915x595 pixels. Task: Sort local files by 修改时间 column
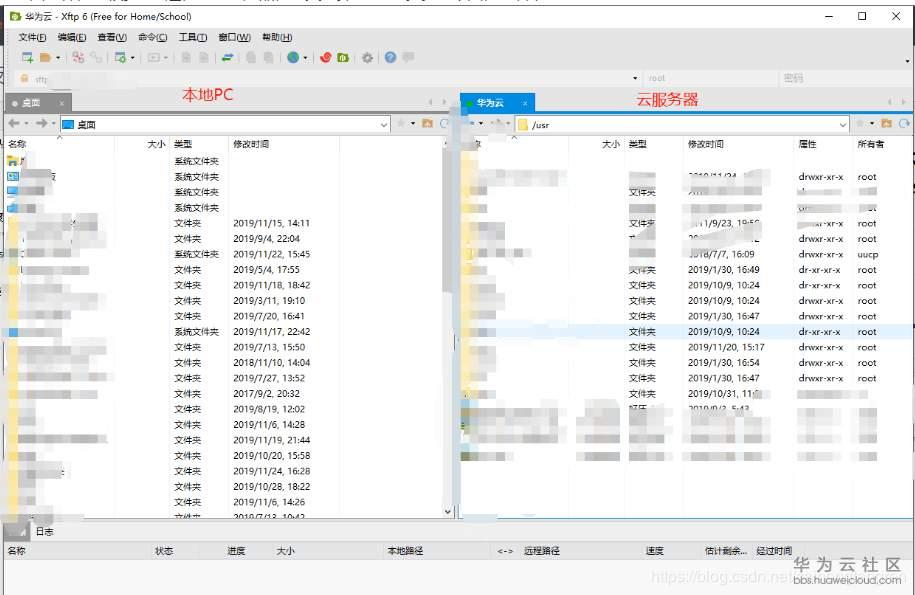coord(252,144)
